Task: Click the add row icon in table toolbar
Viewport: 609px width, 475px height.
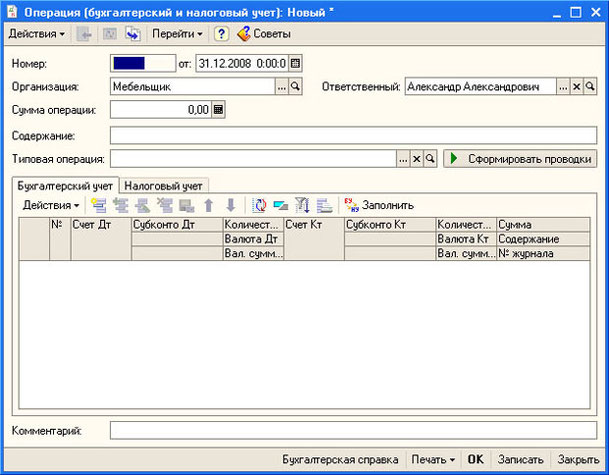Action: pyautogui.click(x=98, y=205)
